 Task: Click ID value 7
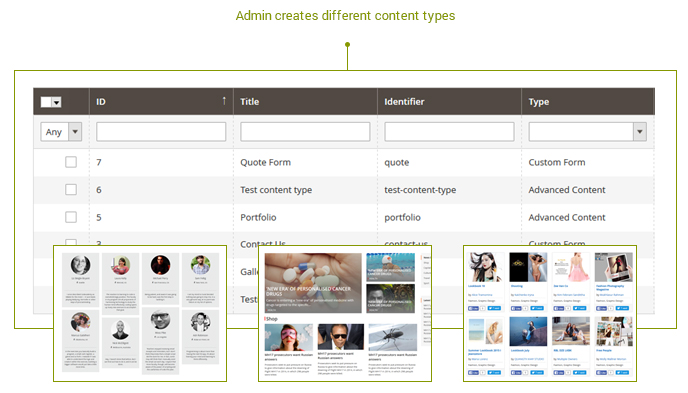tap(99, 162)
